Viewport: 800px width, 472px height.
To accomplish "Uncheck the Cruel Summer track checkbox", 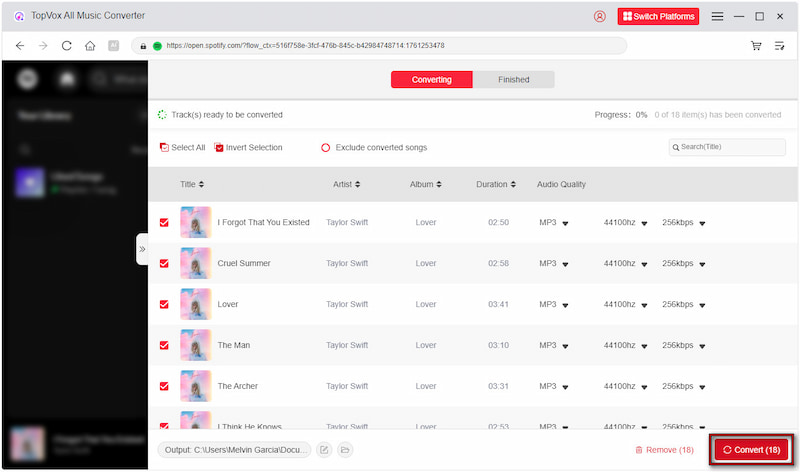I will point(164,263).
